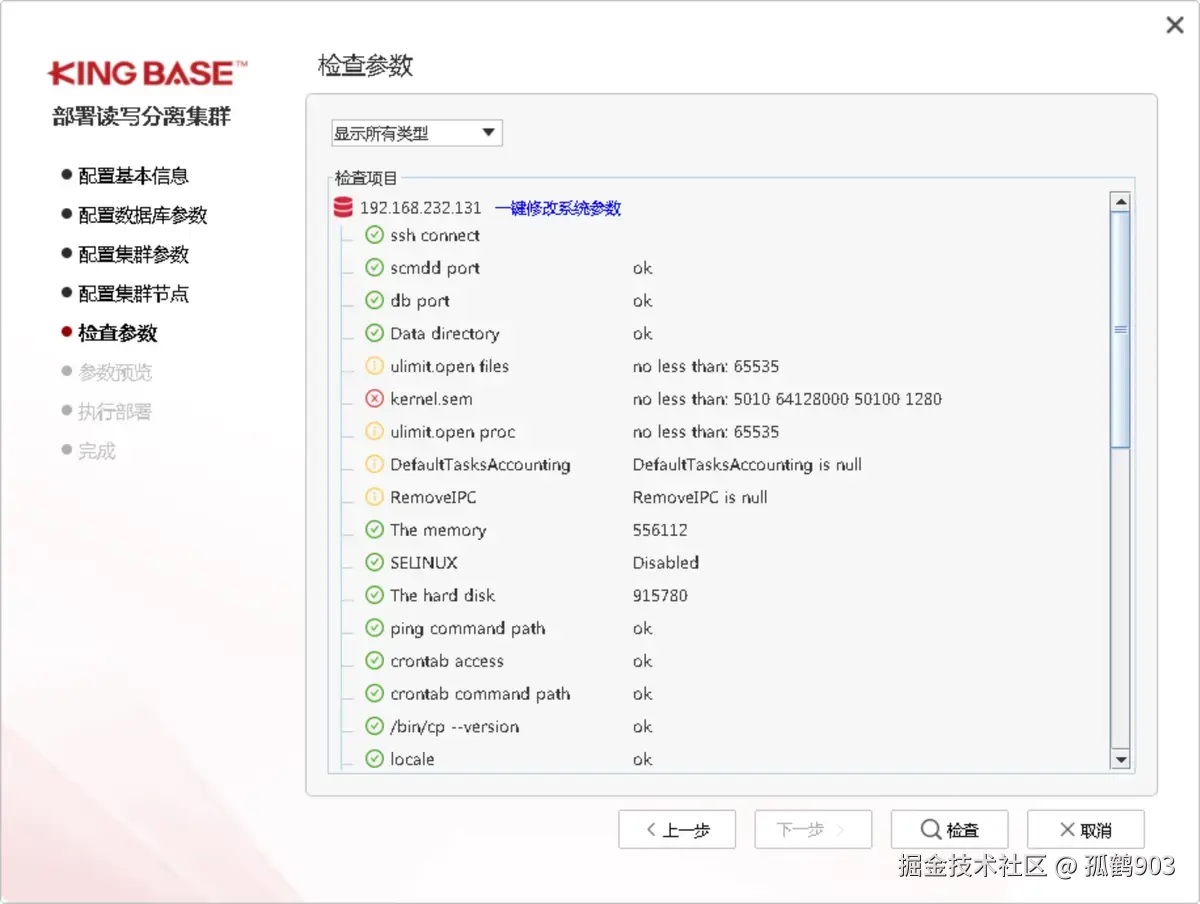Click 'no less than: 5010 64128000 50100 1280' value
This screenshot has height=904, width=1200.
click(787, 399)
